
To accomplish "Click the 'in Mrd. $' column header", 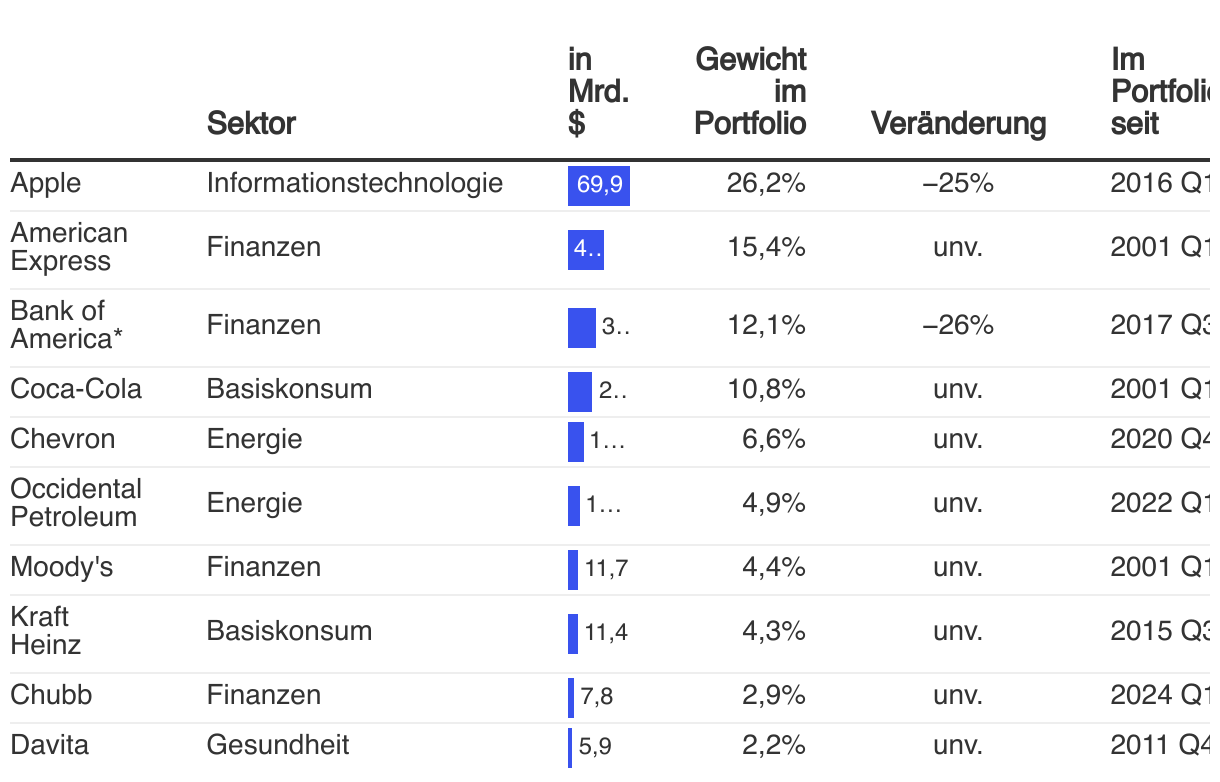I will click(598, 91).
